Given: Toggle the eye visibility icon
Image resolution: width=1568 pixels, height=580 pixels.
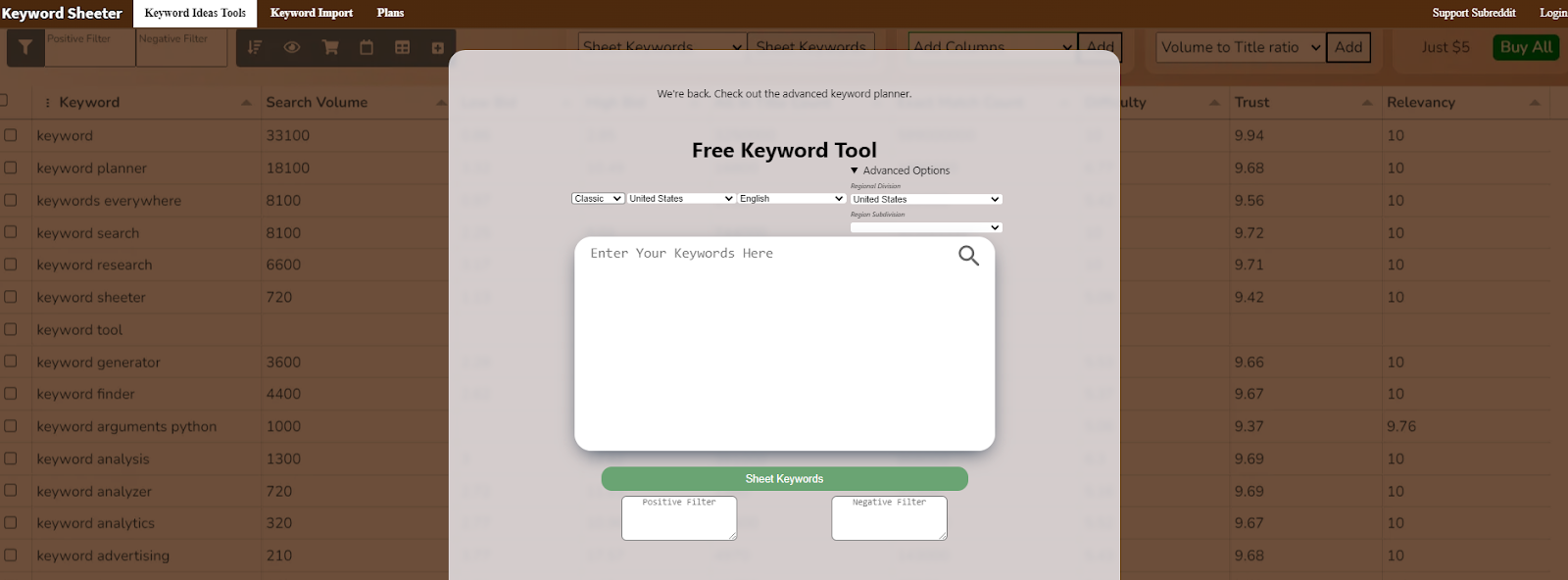Looking at the screenshot, I should [292, 47].
